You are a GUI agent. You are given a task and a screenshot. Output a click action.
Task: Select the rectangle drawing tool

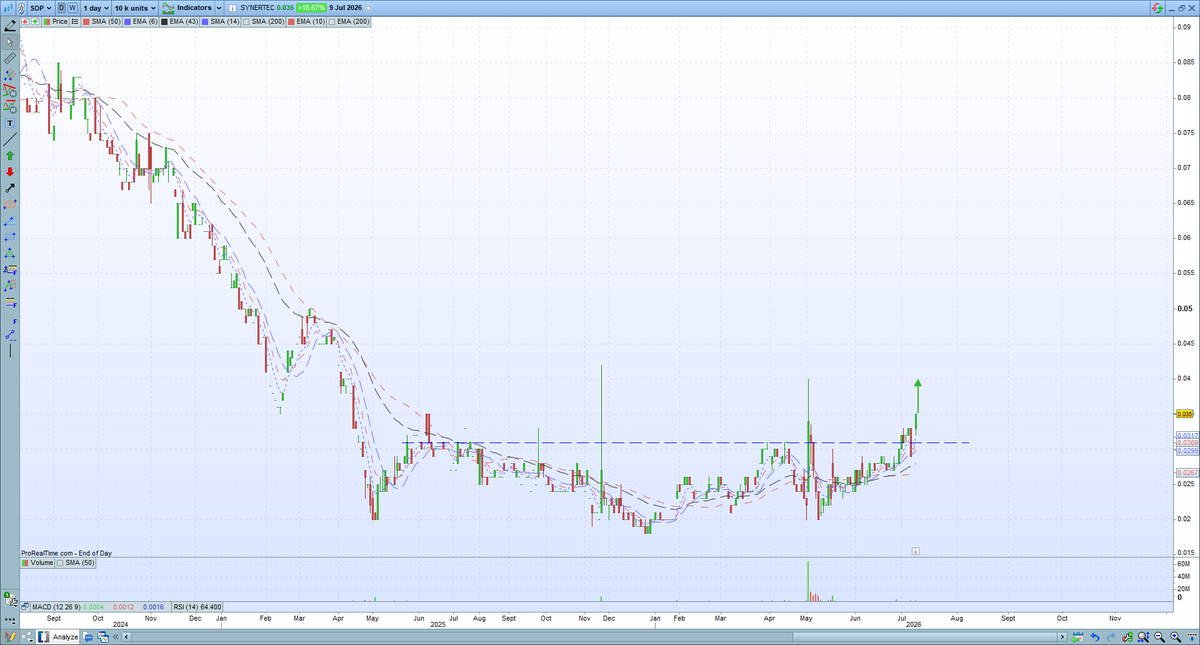pos(10,236)
